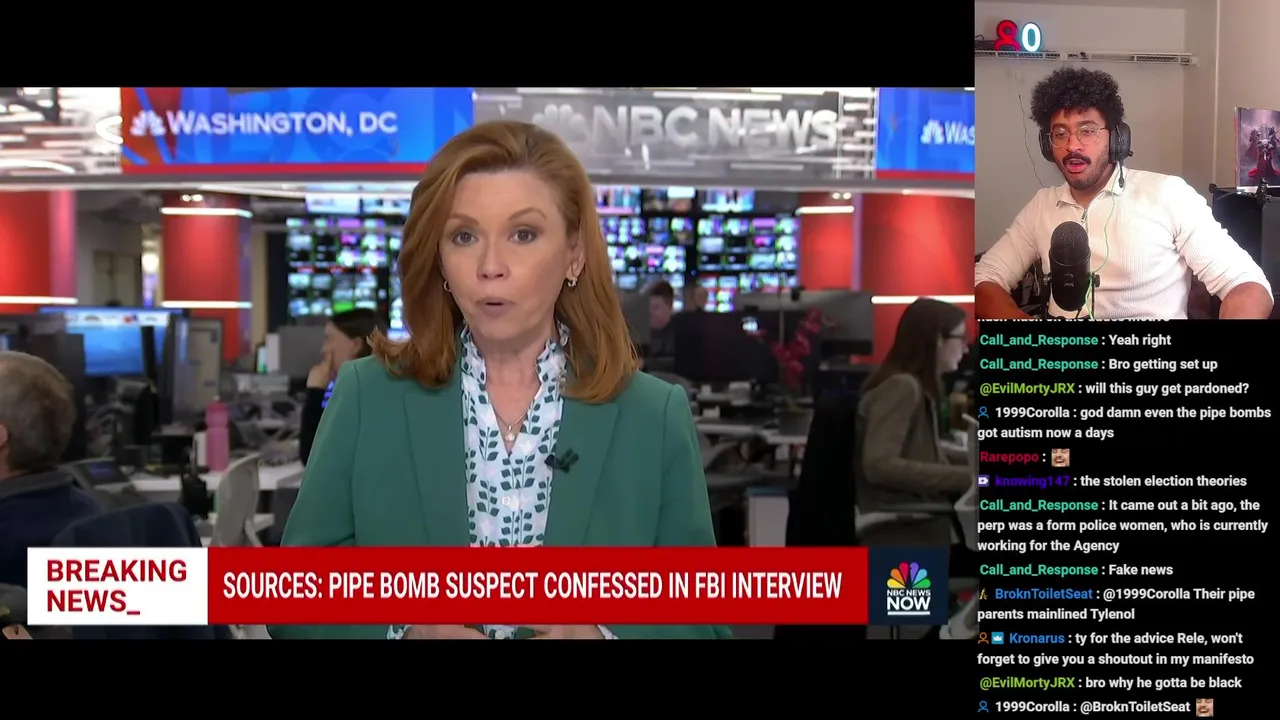Click 'working for the Agency' chat line

[1048, 546]
